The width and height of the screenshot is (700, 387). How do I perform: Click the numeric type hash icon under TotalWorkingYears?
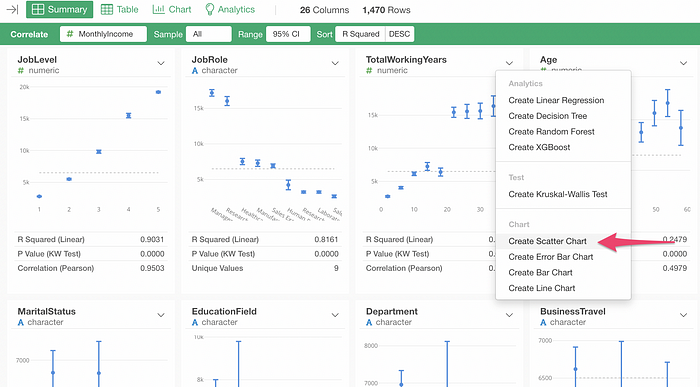click(369, 71)
